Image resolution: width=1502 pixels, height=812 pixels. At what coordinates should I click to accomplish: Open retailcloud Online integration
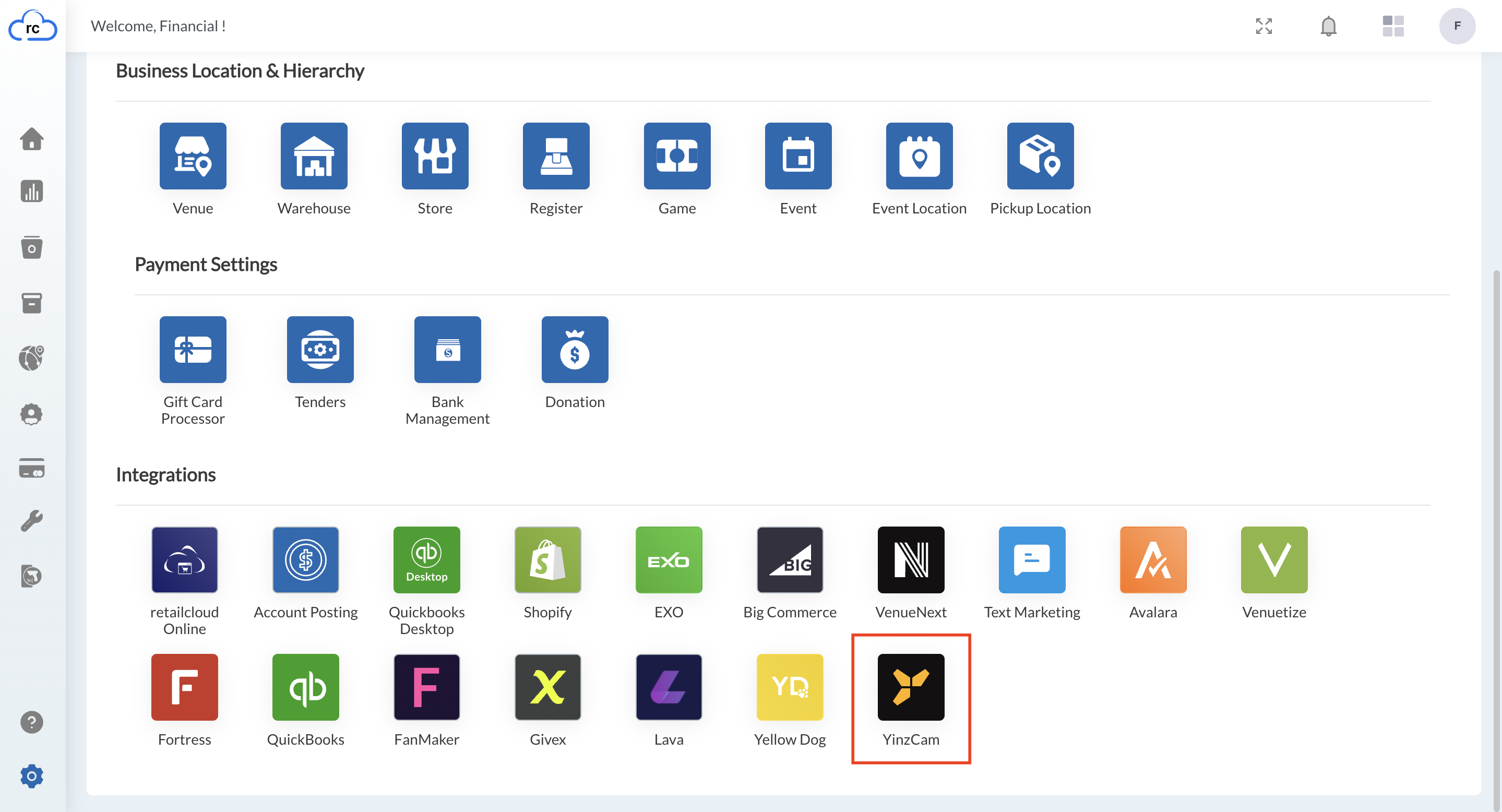185,559
